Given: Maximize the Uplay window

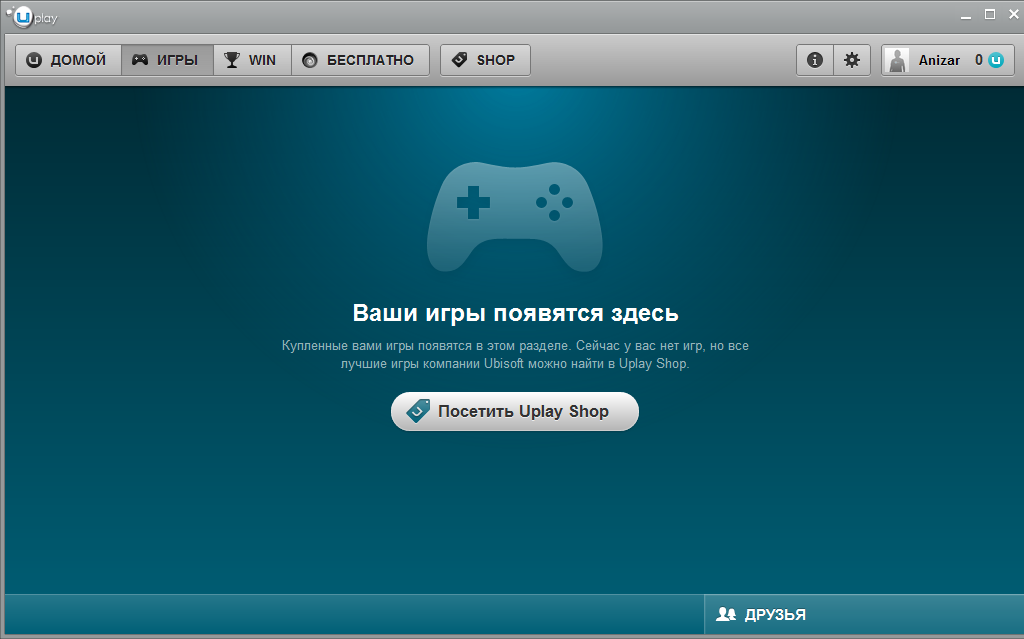Looking at the screenshot, I should [990, 14].
